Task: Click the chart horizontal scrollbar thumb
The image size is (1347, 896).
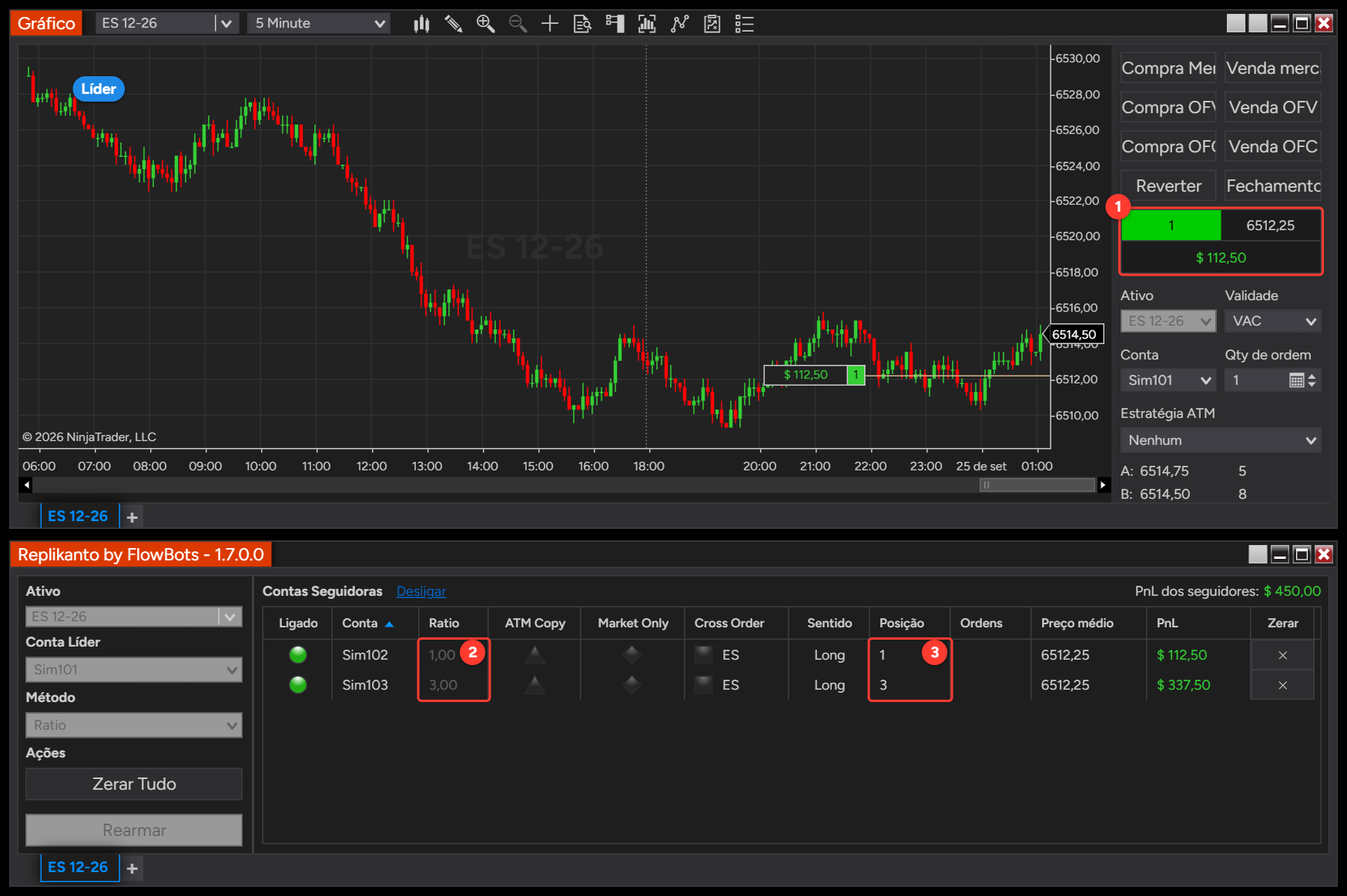Action: (1037, 485)
